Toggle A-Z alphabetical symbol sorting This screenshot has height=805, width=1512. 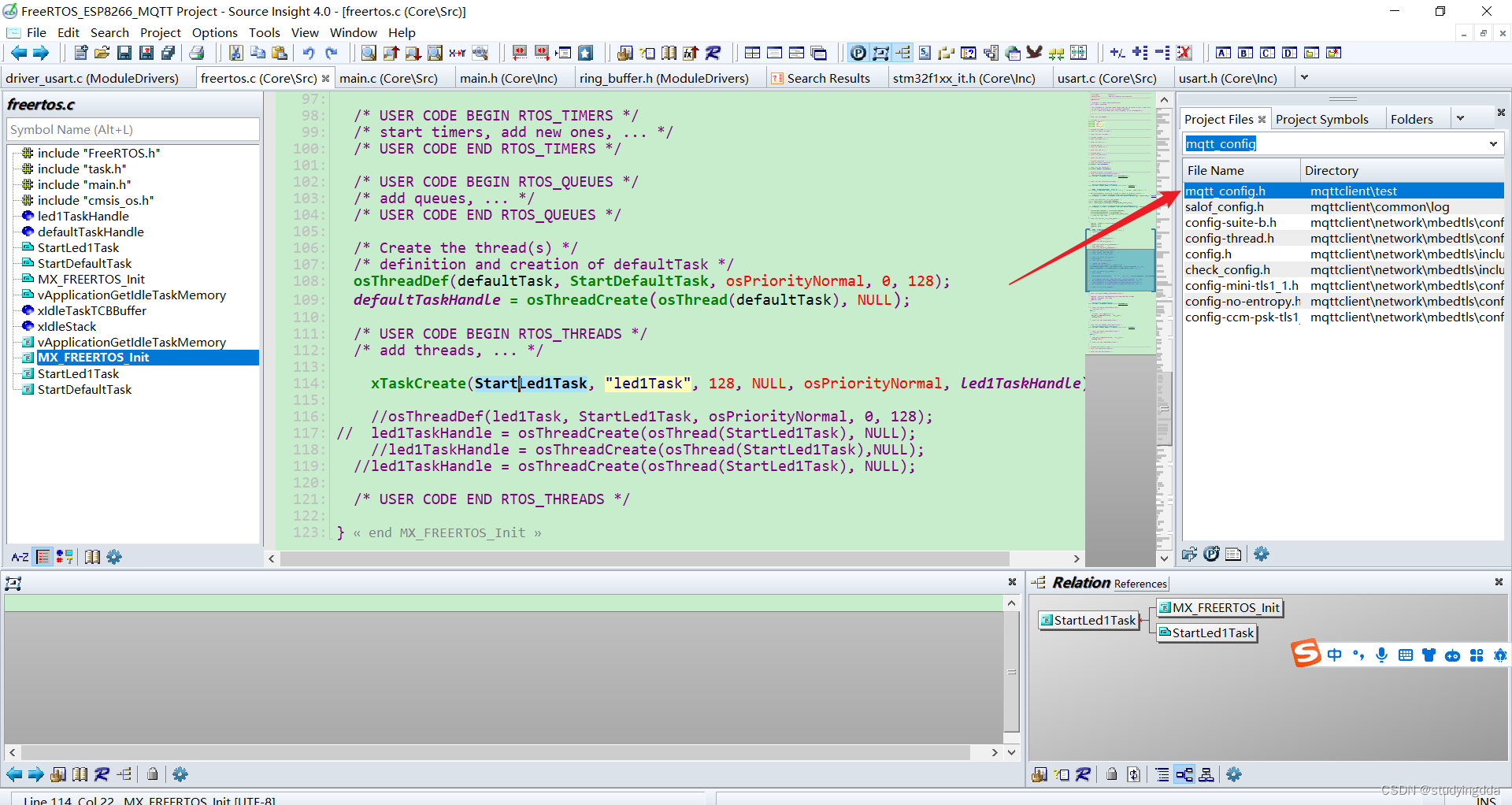pyautogui.click(x=20, y=557)
